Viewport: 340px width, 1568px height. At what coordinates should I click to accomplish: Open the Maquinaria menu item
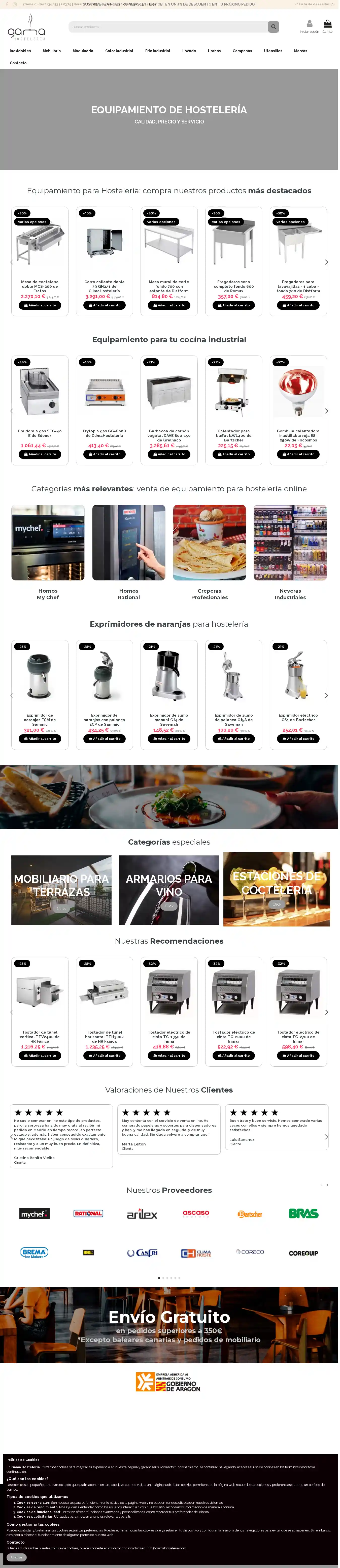tap(83, 51)
